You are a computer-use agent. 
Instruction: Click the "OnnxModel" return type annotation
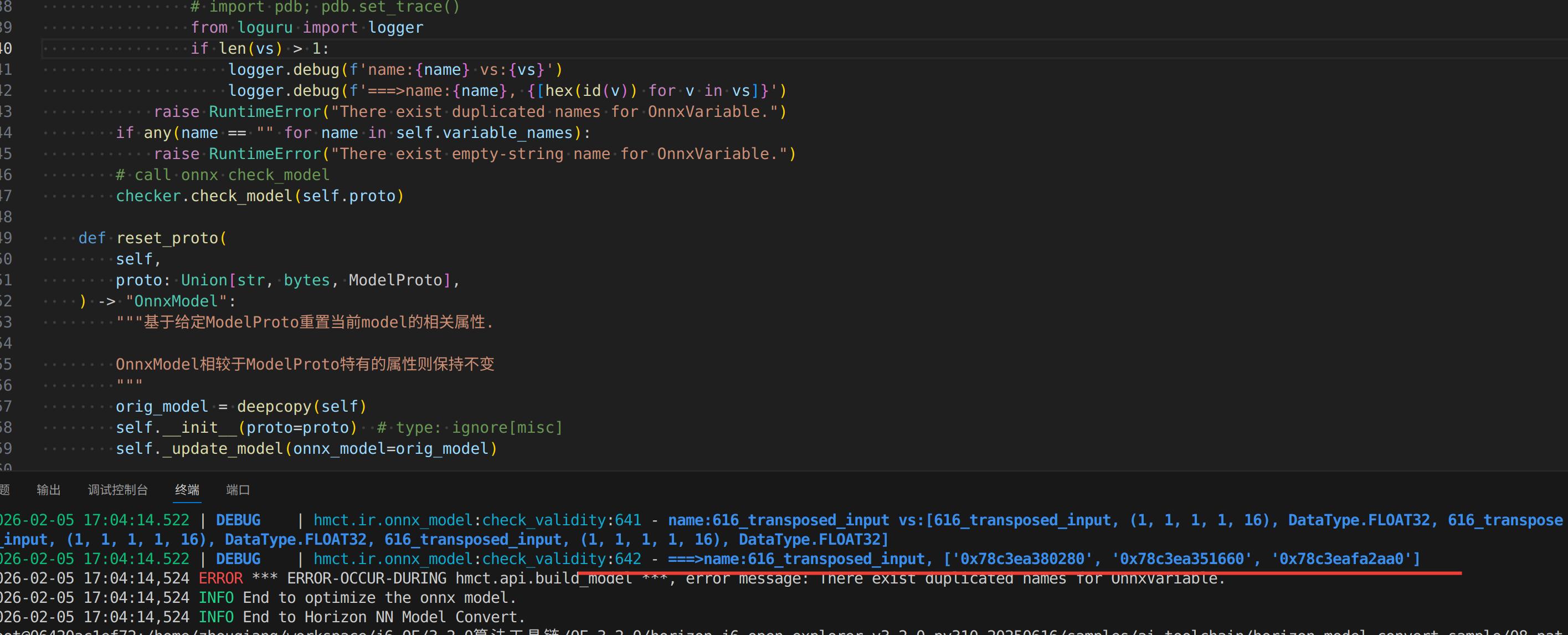[176, 301]
